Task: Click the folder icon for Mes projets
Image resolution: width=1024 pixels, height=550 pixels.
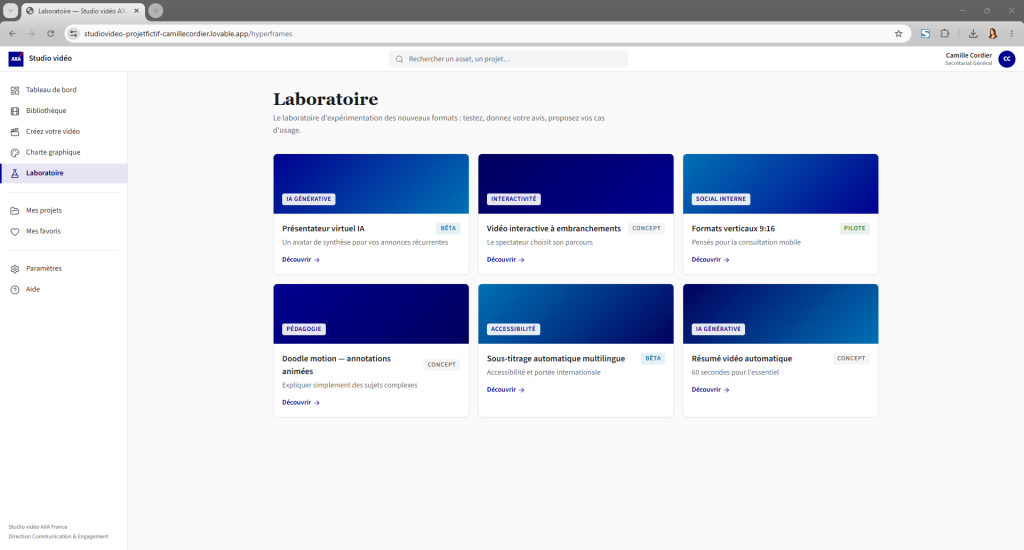Action: click(14, 210)
